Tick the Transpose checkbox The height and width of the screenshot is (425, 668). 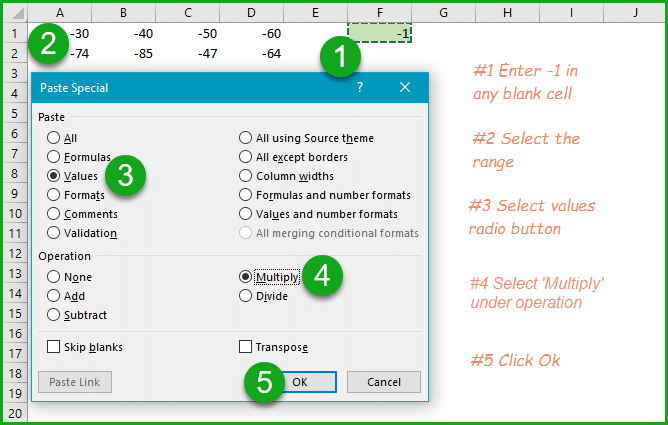(x=246, y=347)
